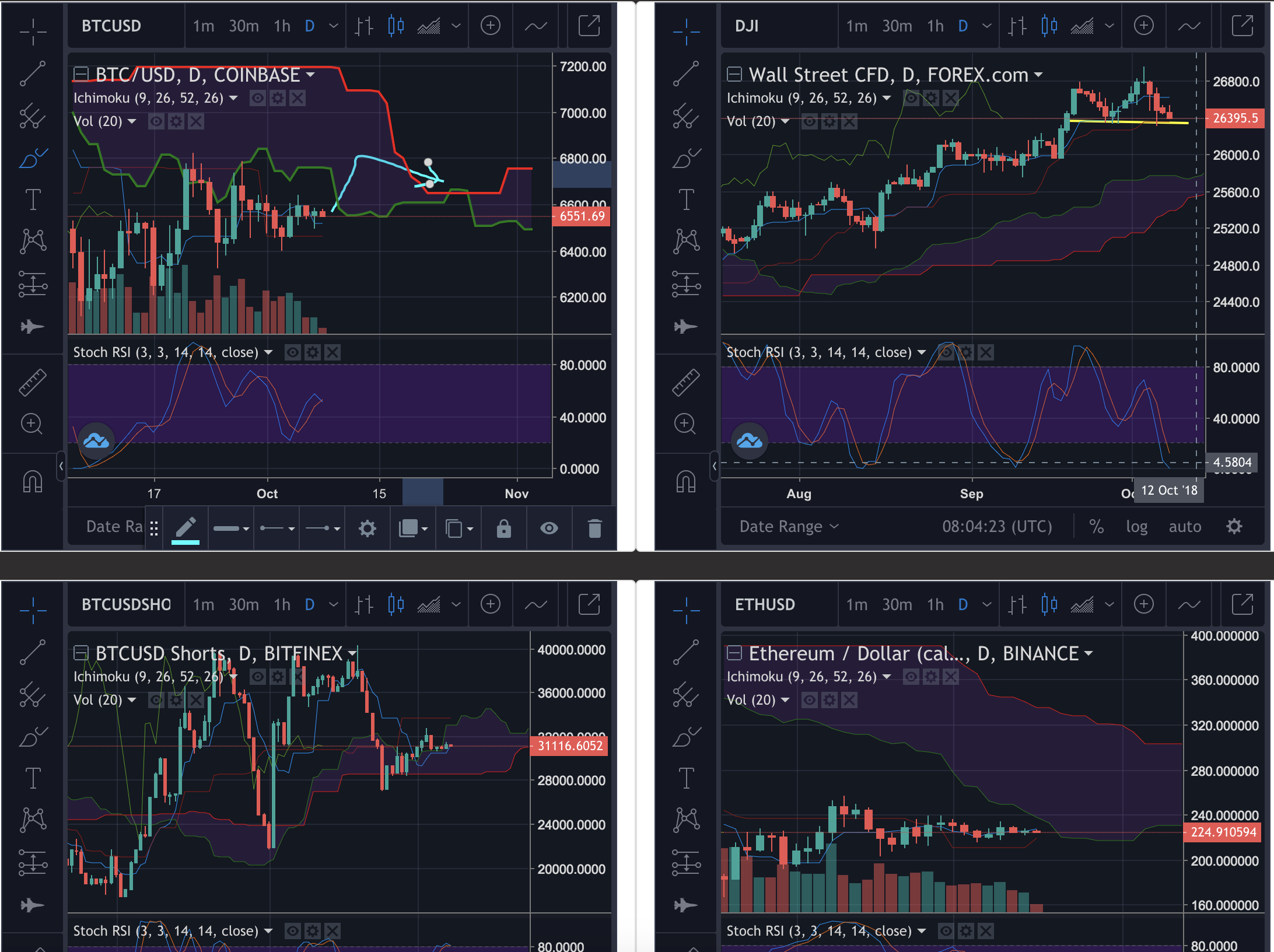Select the measure ruler tool in BTCUSD panel

point(33,383)
